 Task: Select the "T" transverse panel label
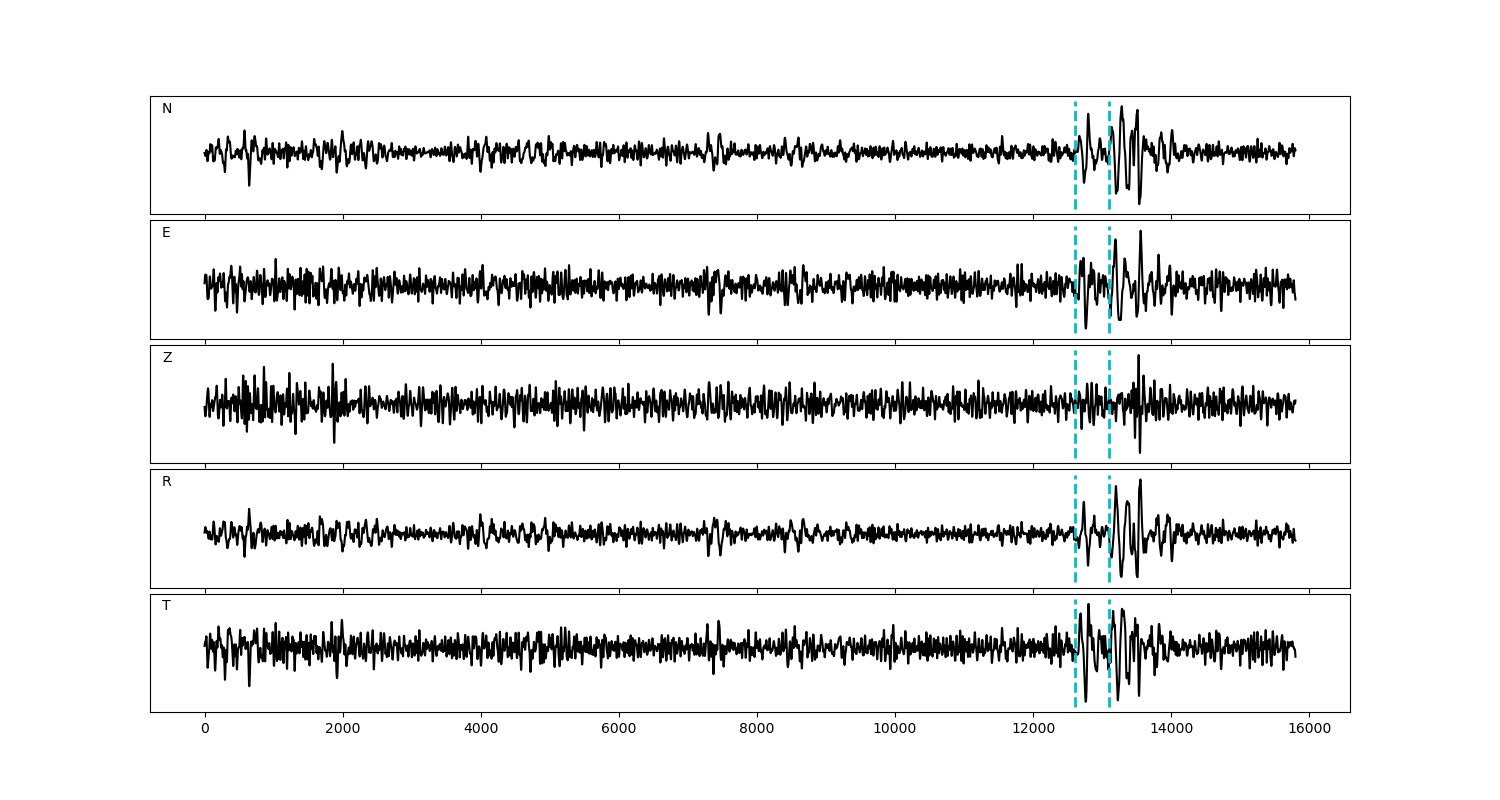click(166, 606)
